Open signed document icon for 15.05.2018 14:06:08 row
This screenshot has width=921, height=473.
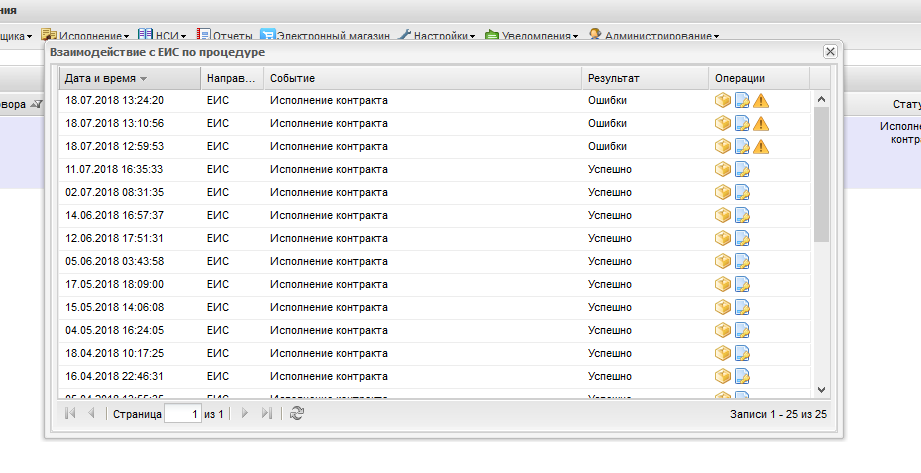tap(742, 307)
